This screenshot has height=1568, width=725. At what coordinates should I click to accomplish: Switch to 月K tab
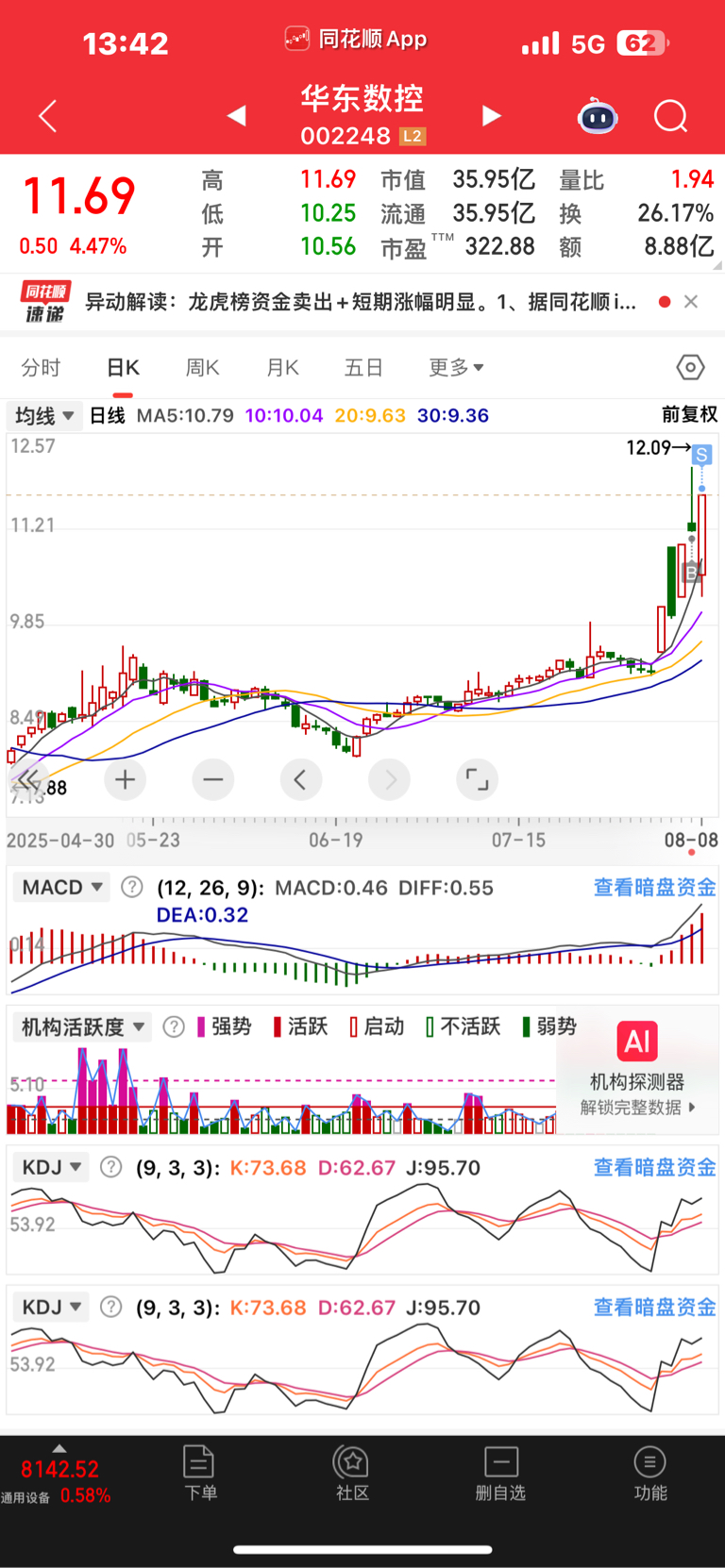tap(282, 367)
